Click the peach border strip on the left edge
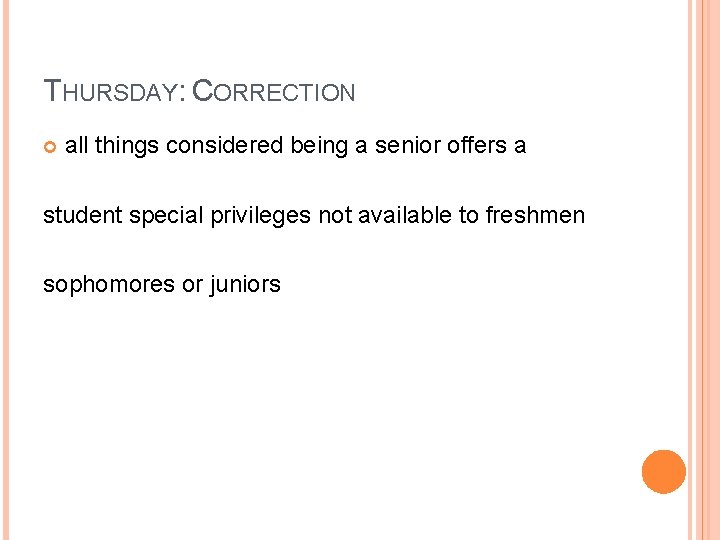This screenshot has width=720, height=540. click(x=5, y=270)
